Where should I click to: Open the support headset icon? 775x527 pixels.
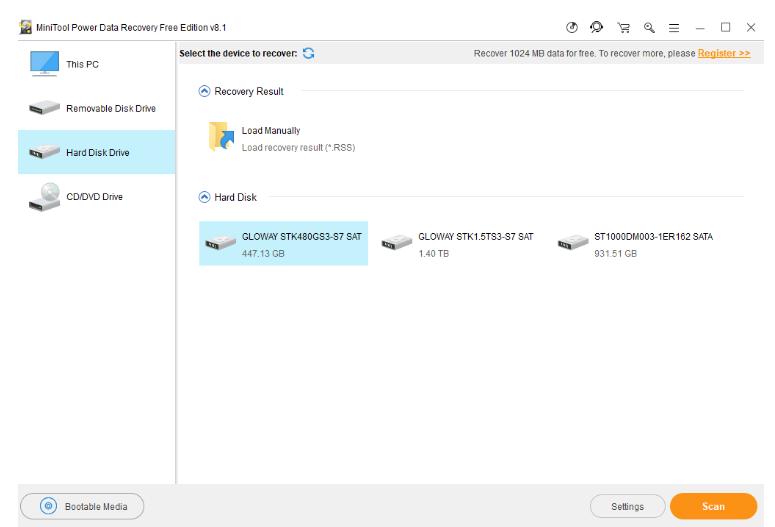597,27
